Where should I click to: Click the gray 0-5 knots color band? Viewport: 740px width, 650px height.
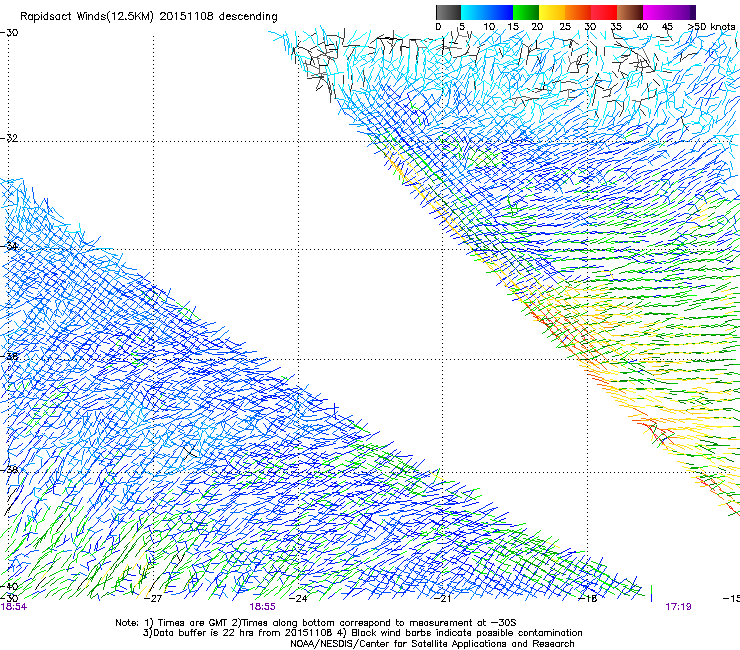click(448, 12)
